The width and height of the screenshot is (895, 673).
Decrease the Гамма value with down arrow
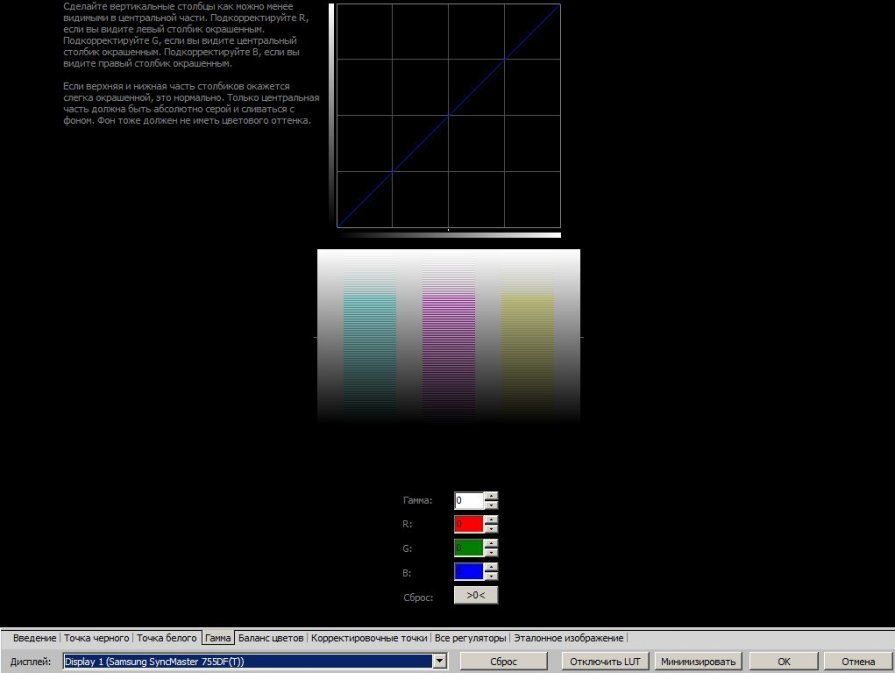tap(491, 505)
